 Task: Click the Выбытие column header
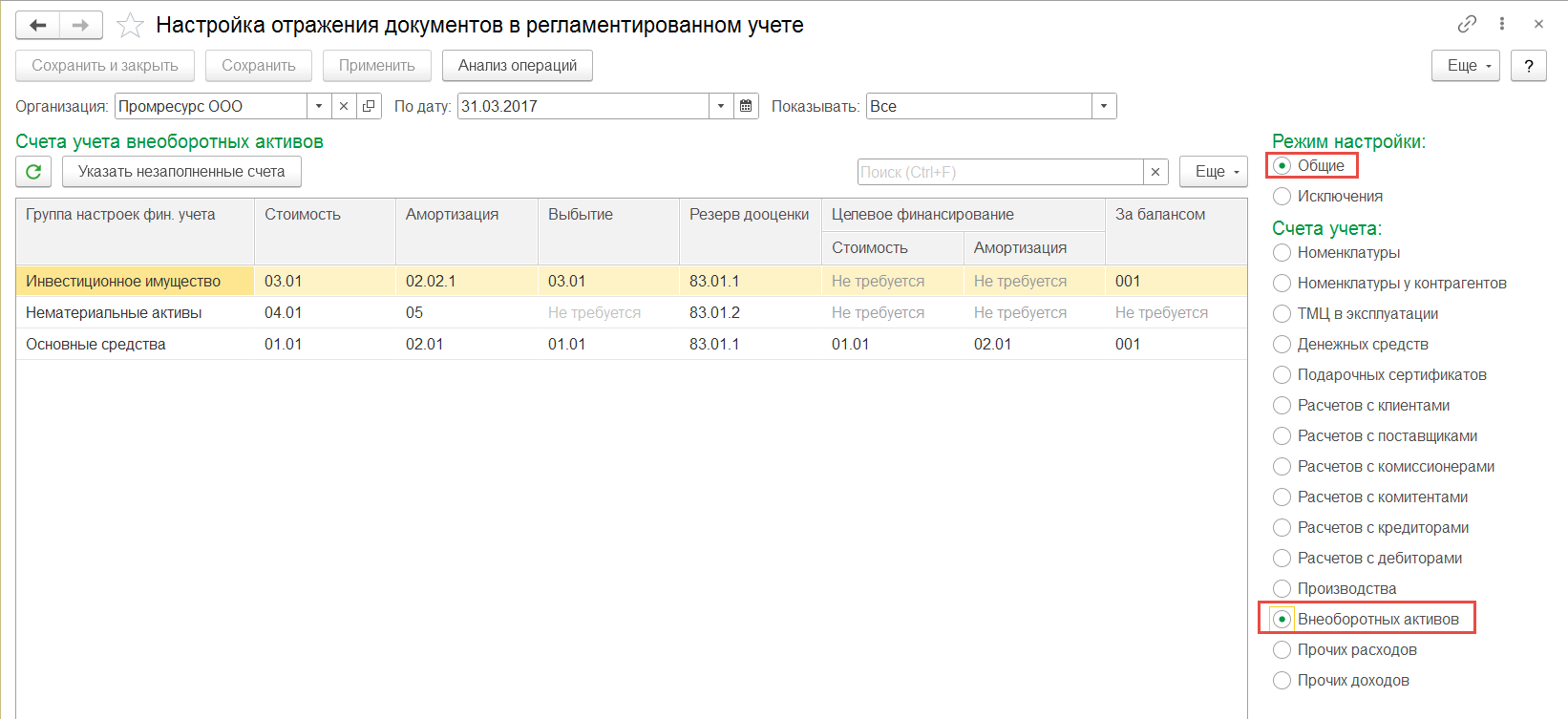coord(608,231)
